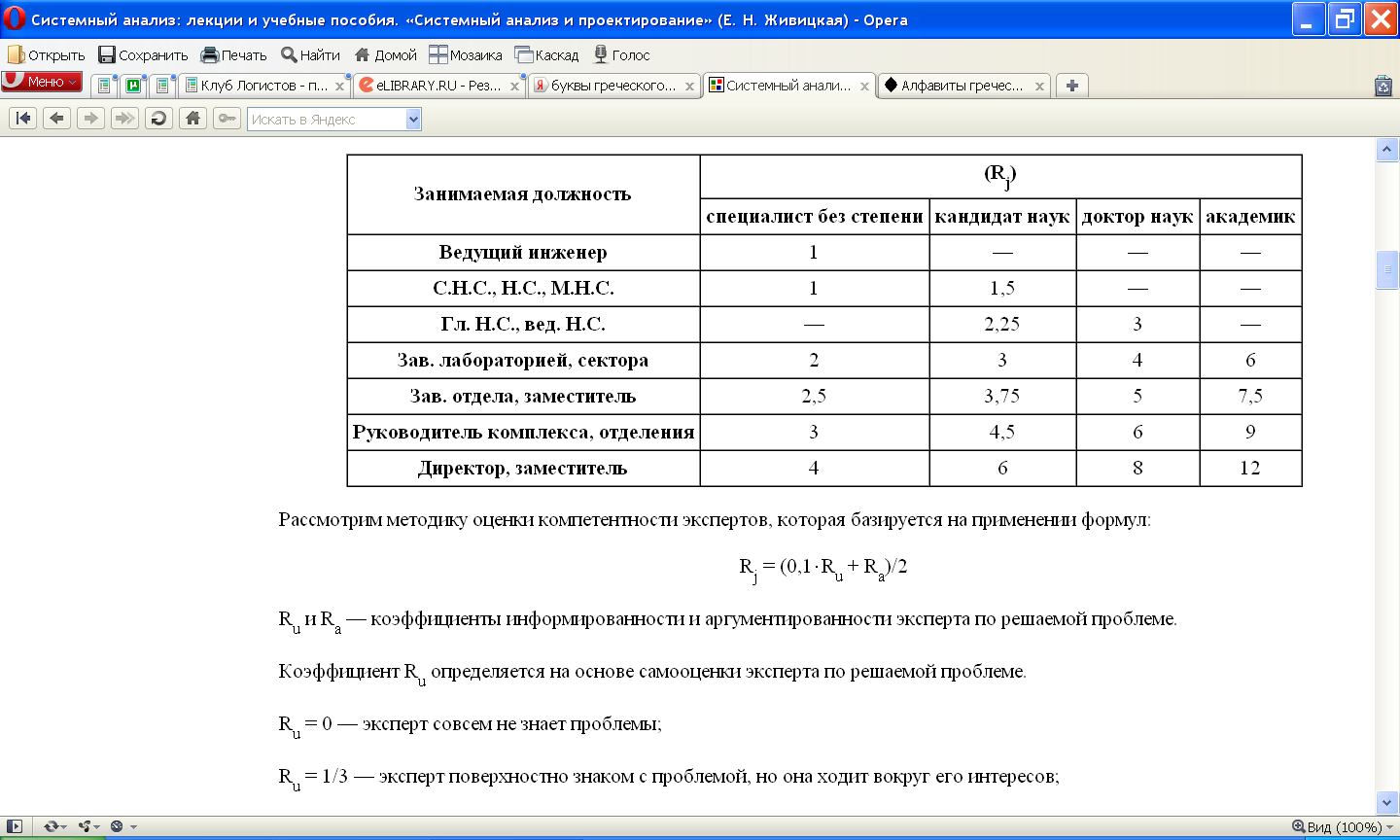
Task: Close the Клуб Логистов tab
Action: (x=340, y=87)
